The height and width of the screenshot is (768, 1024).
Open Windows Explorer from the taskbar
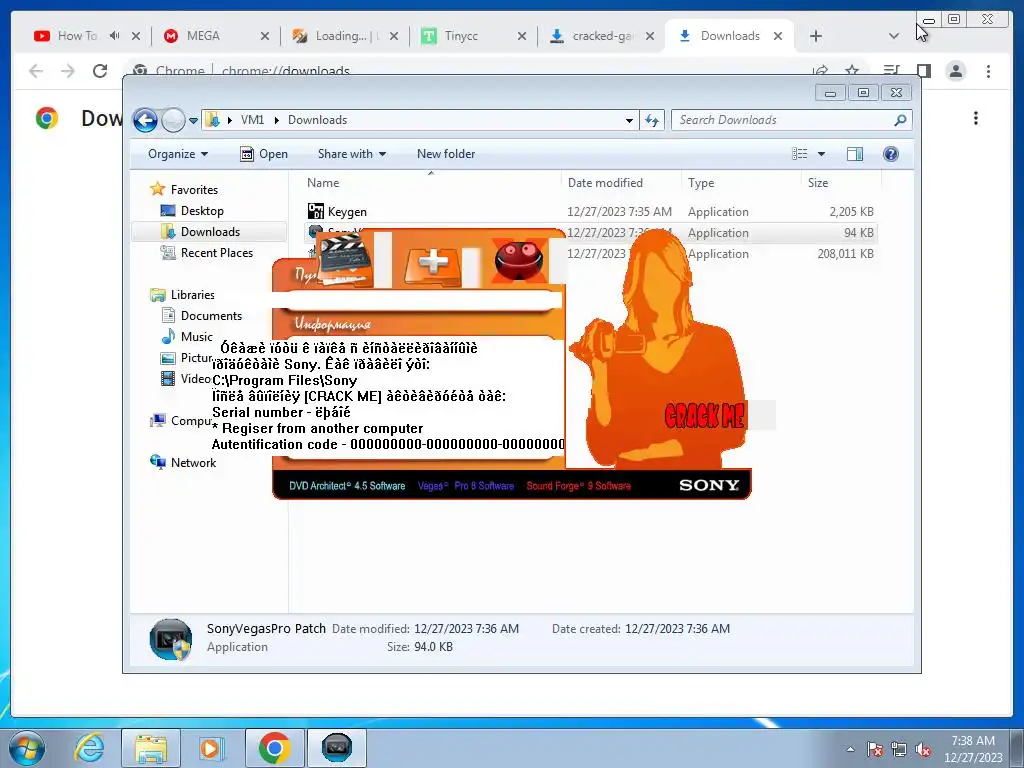click(150, 748)
